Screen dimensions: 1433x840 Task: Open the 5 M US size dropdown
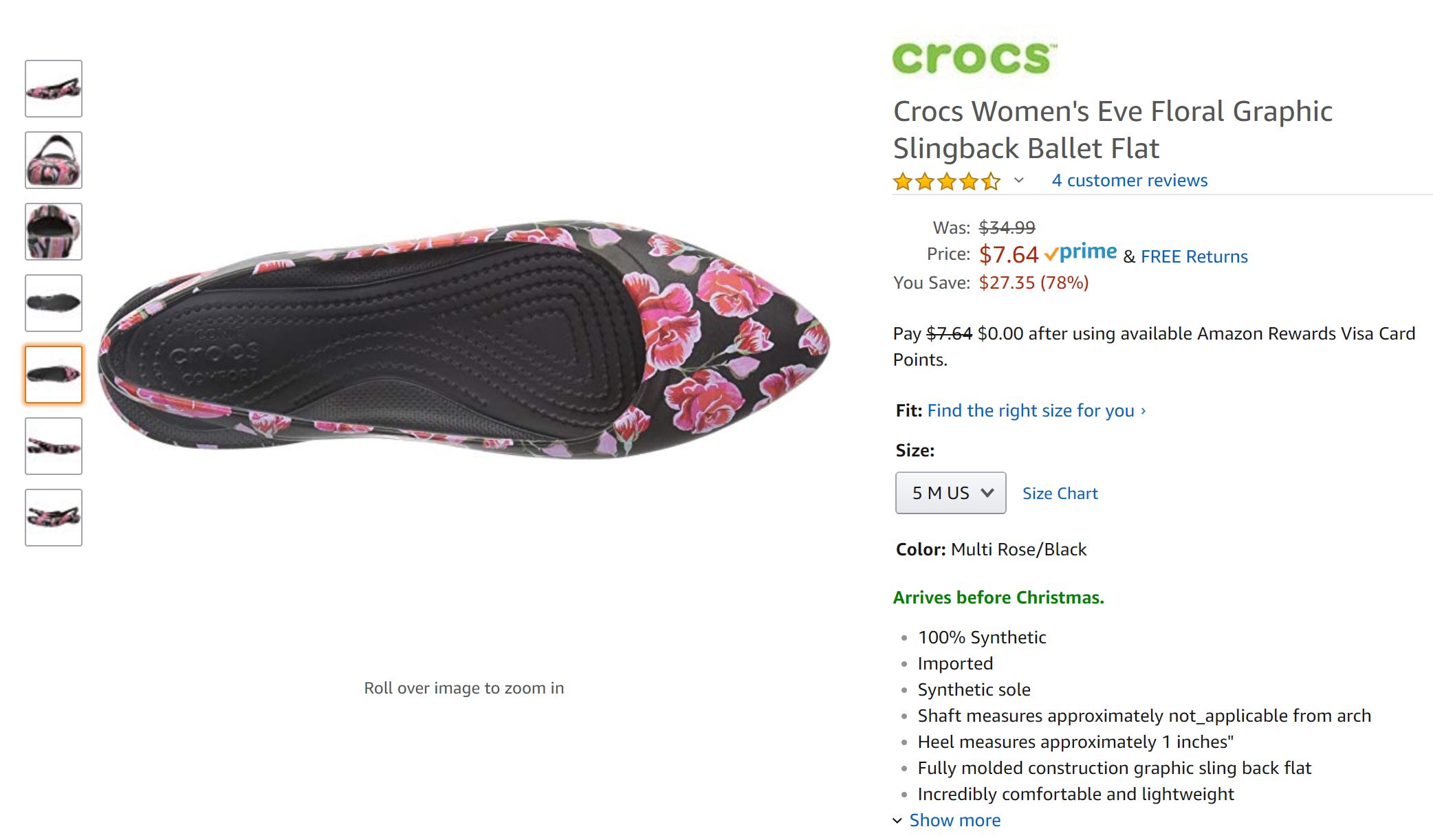(x=950, y=493)
